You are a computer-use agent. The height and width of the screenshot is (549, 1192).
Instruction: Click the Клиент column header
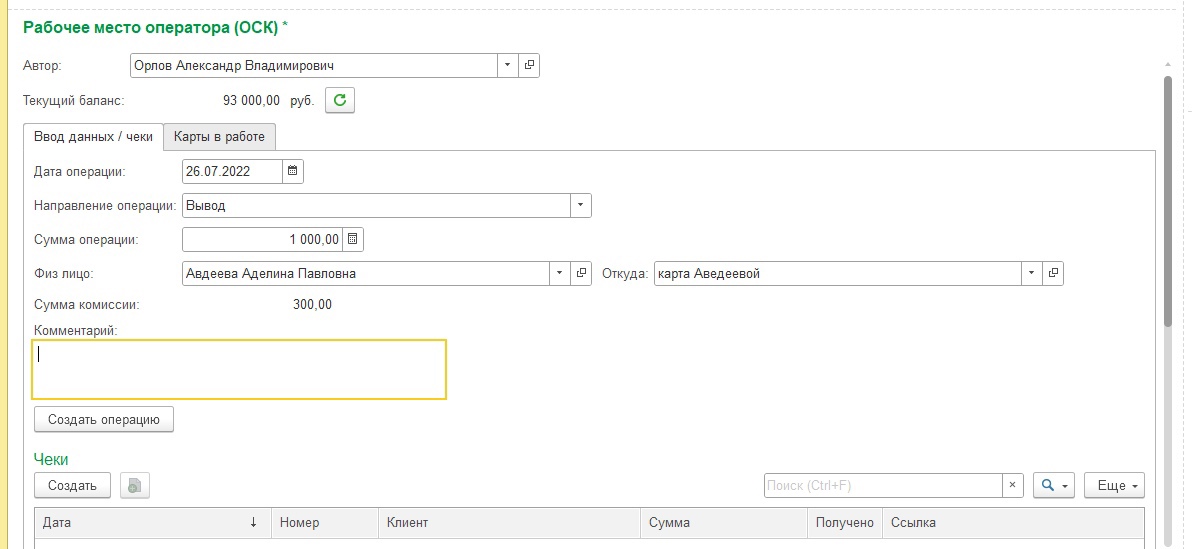click(x=509, y=522)
